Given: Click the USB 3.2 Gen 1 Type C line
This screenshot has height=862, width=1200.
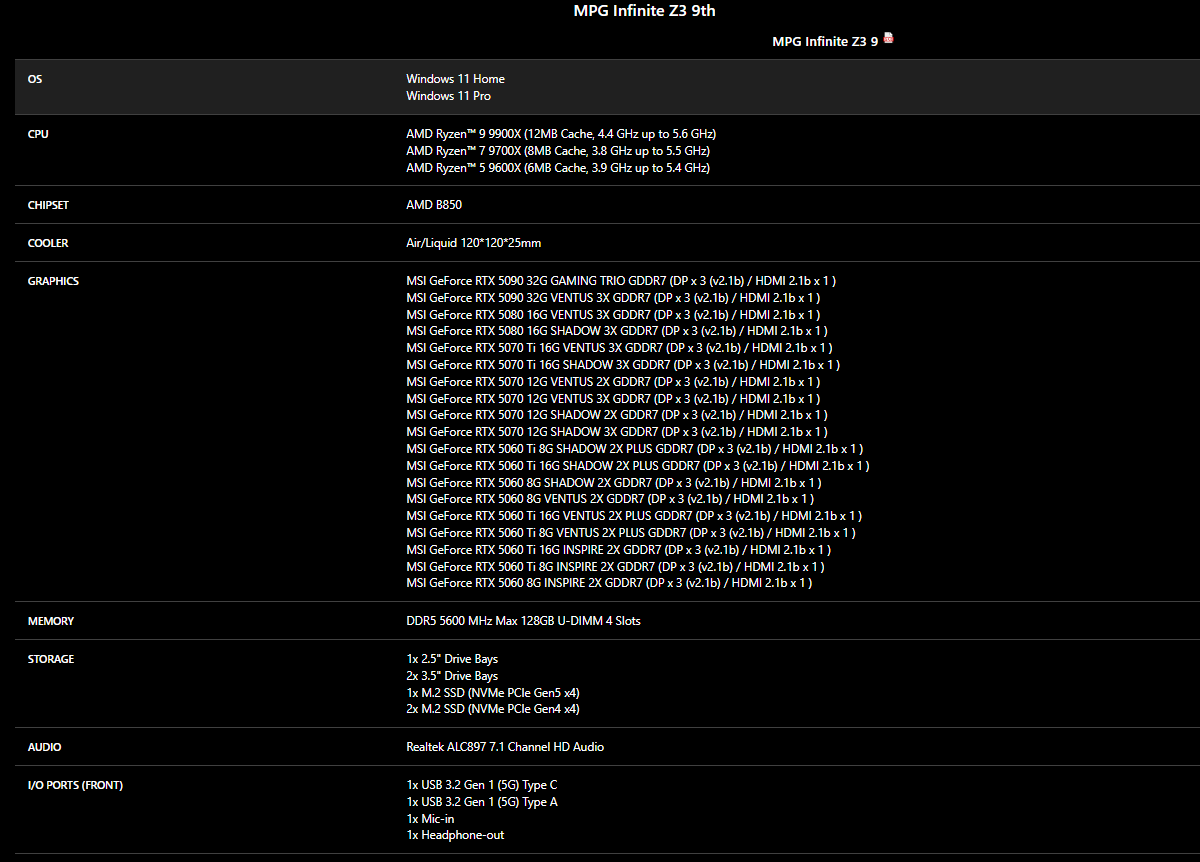Looking at the screenshot, I should pos(481,785).
